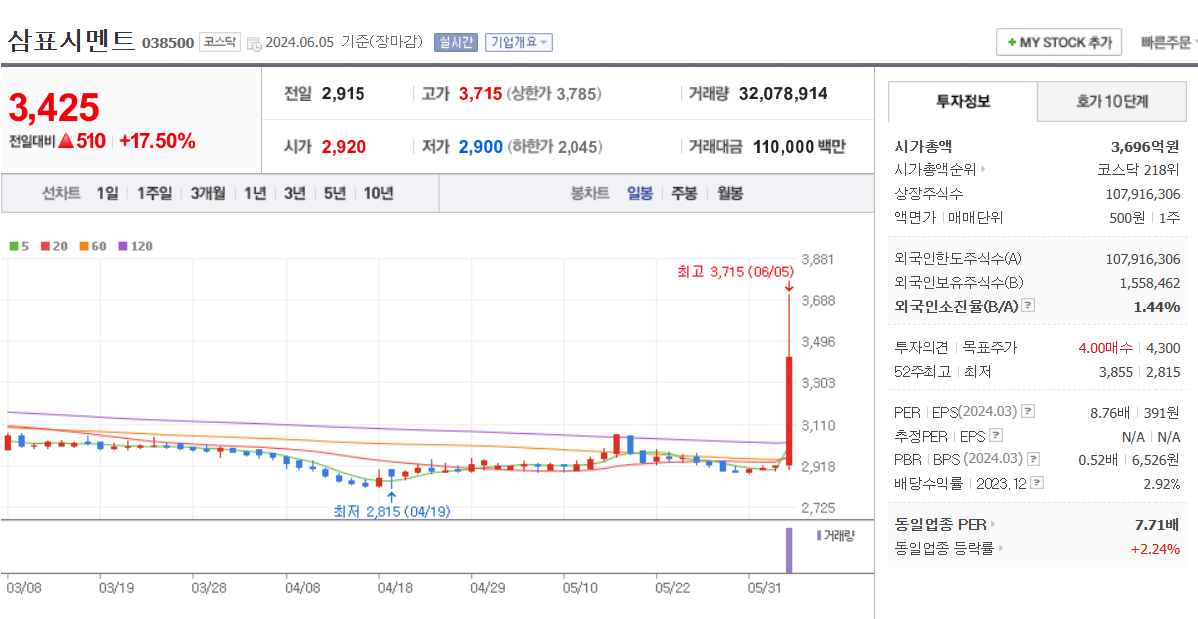Switch to the 투자정보 tab
1198x619 pixels.
click(963, 101)
